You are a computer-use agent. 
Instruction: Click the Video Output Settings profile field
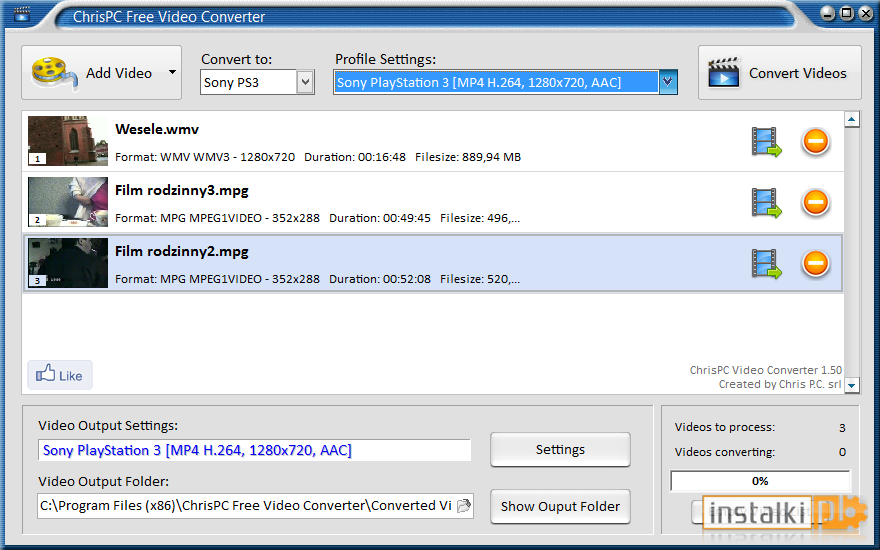coord(254,450)
